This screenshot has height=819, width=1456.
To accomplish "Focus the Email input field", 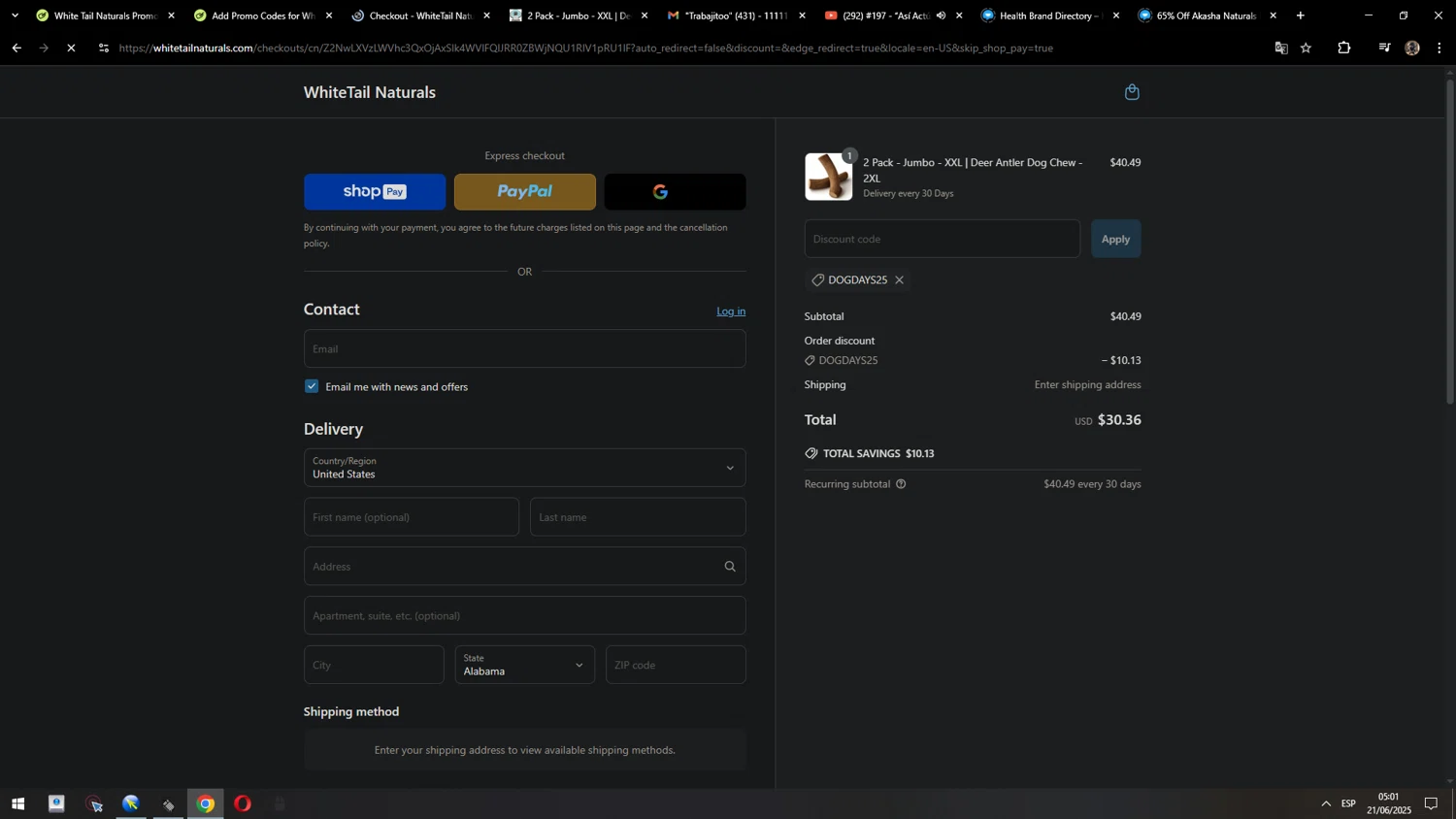I will tap(524, 348).
